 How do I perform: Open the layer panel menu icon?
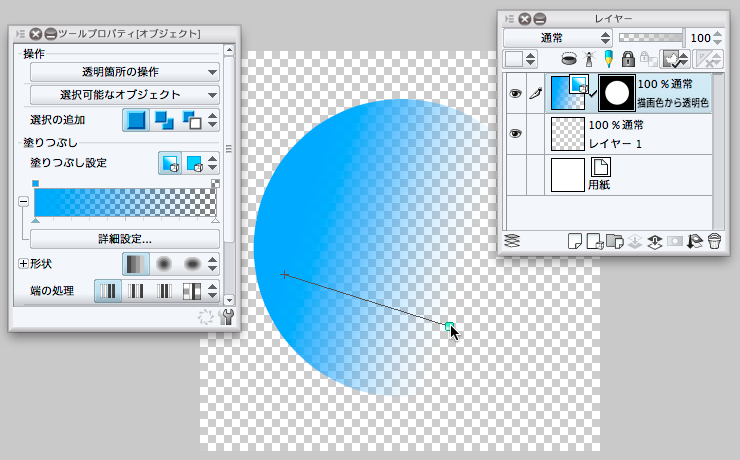coord(509,19)
